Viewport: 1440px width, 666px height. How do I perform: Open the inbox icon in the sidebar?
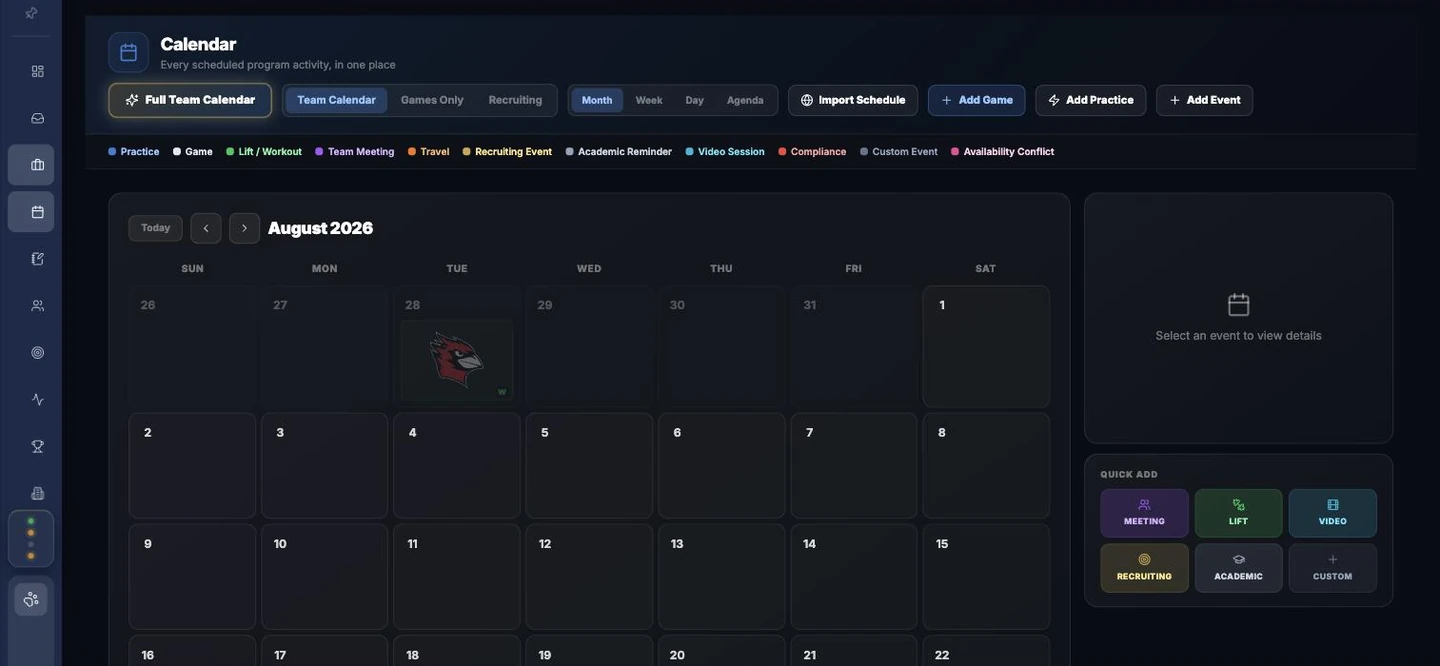point(38,118)
